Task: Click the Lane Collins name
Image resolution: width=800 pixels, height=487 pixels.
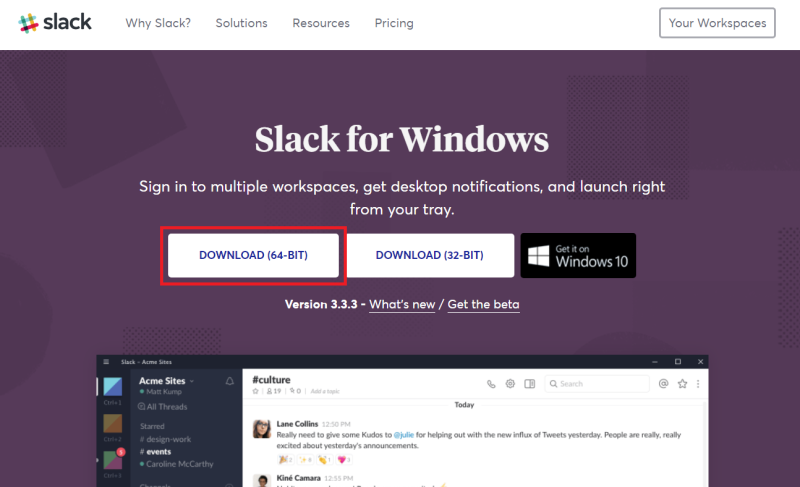Action: [297, 424]
